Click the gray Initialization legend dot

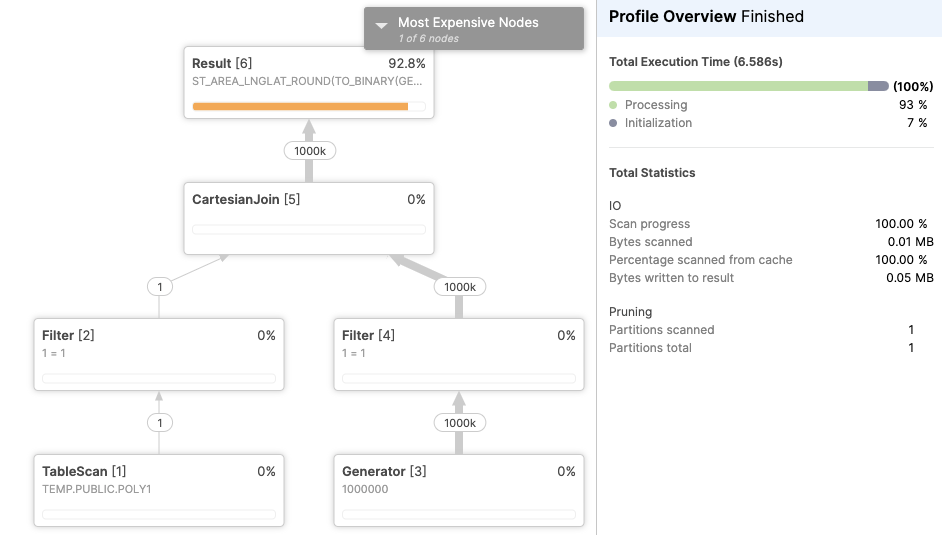click(x=613, y=123)
